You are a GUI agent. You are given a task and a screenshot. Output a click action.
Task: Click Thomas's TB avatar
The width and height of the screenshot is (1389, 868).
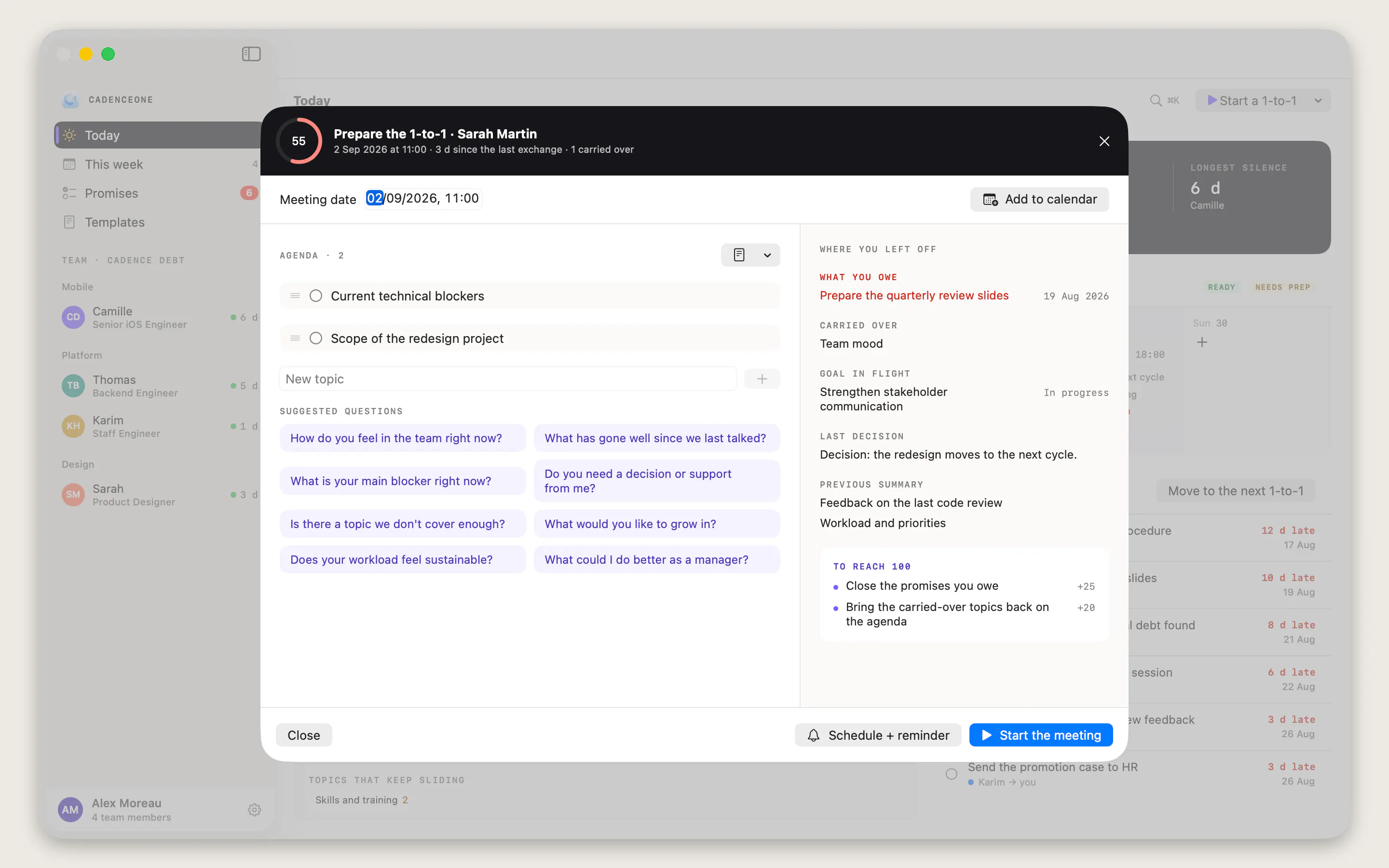pos(73,386)
